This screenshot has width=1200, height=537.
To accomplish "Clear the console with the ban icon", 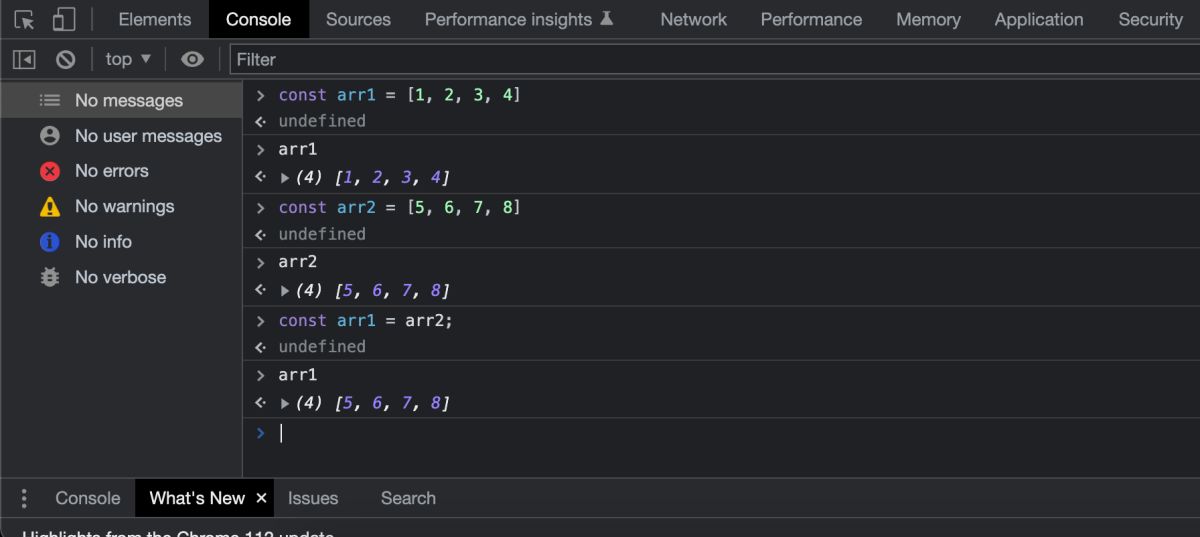I will (x=66, y=59).
